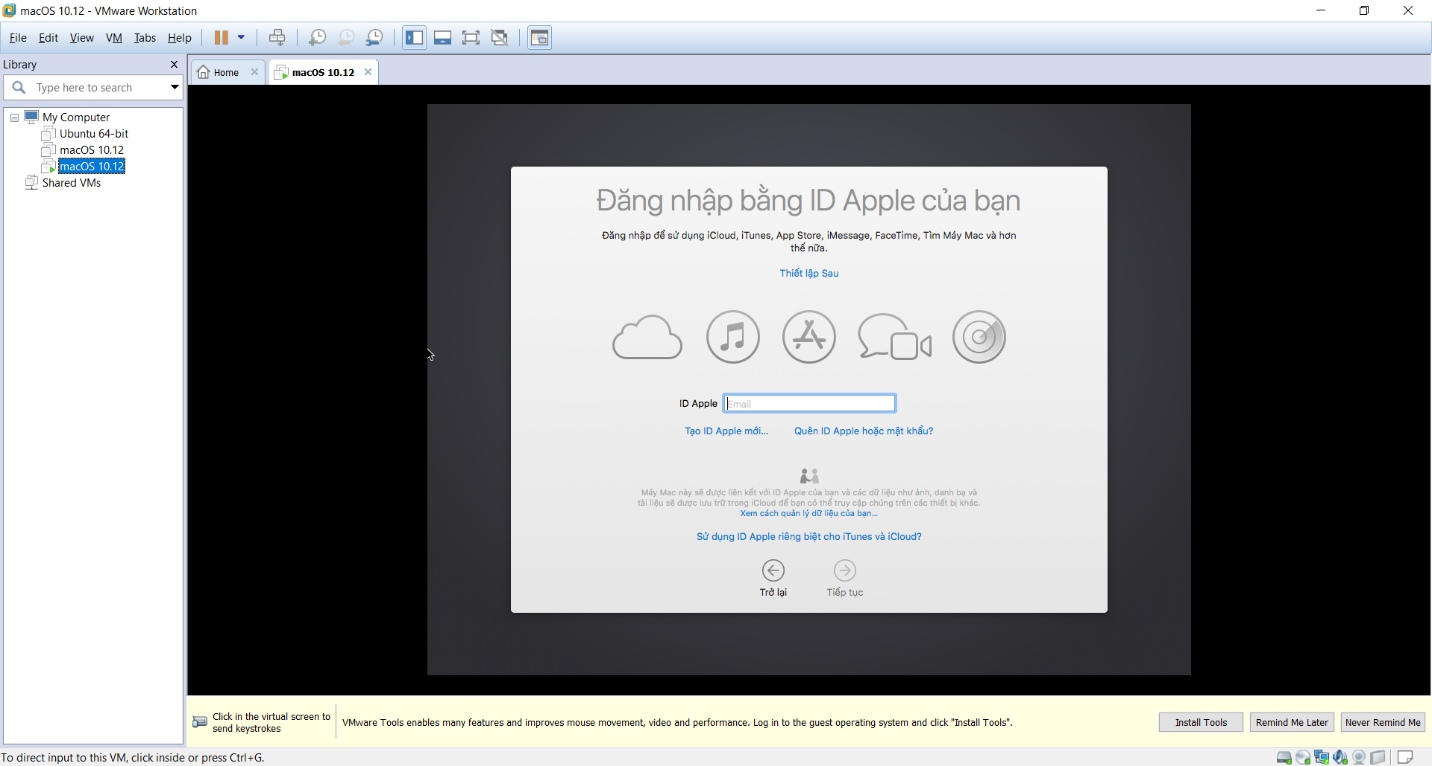Click the grey device icon beside the webcam
Viewport: 1432px width, 766px height.
1380,757
